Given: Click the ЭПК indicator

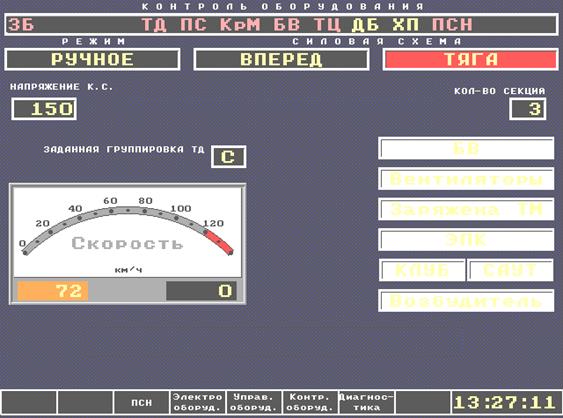Looking at the screenshot, I should click(466, 240).
